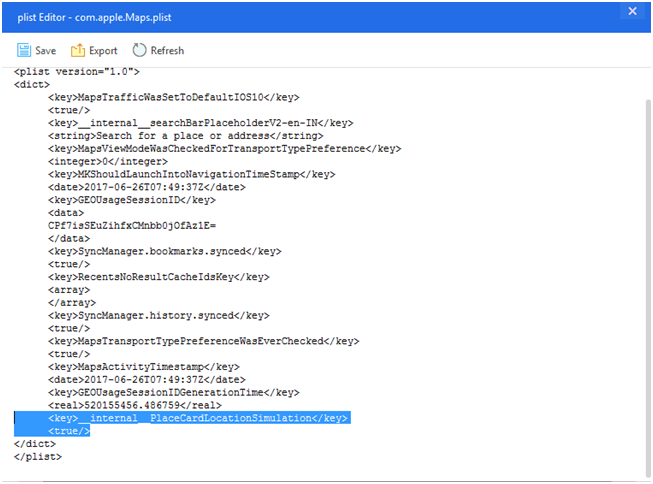
Task: Click the closing </plist> tag line
Action: tap(37, 457)
